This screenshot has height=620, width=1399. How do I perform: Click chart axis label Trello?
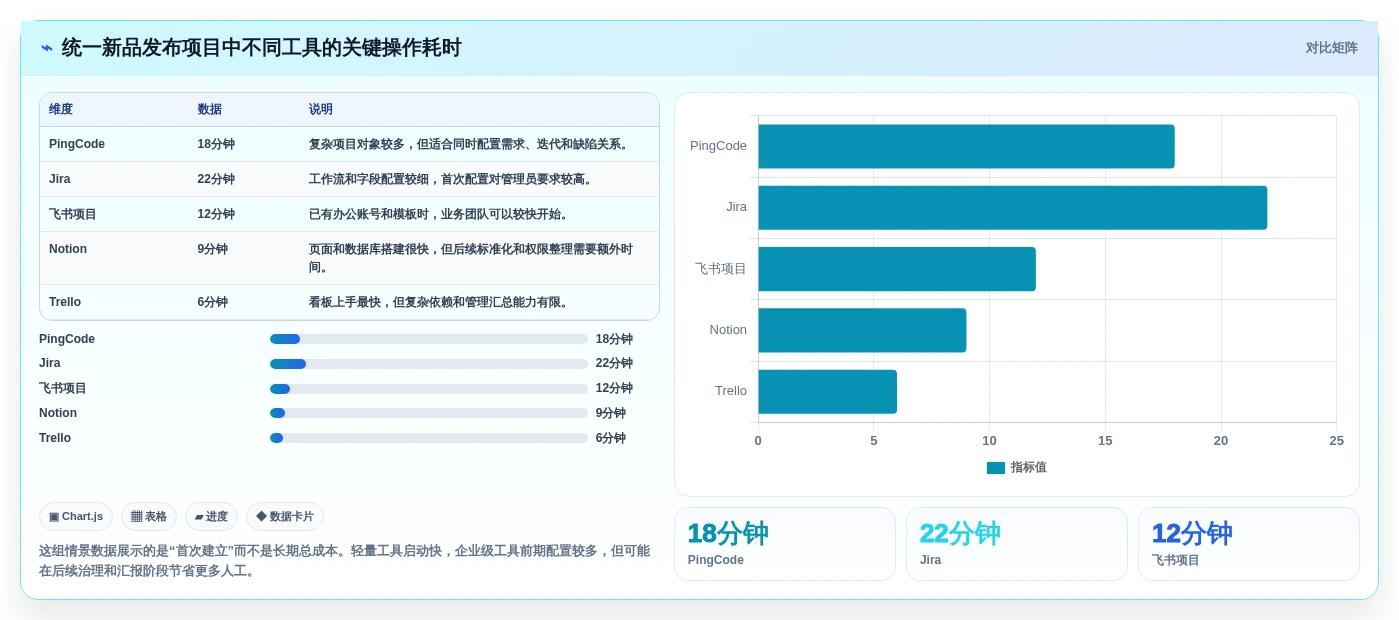[x=731, y=391]
